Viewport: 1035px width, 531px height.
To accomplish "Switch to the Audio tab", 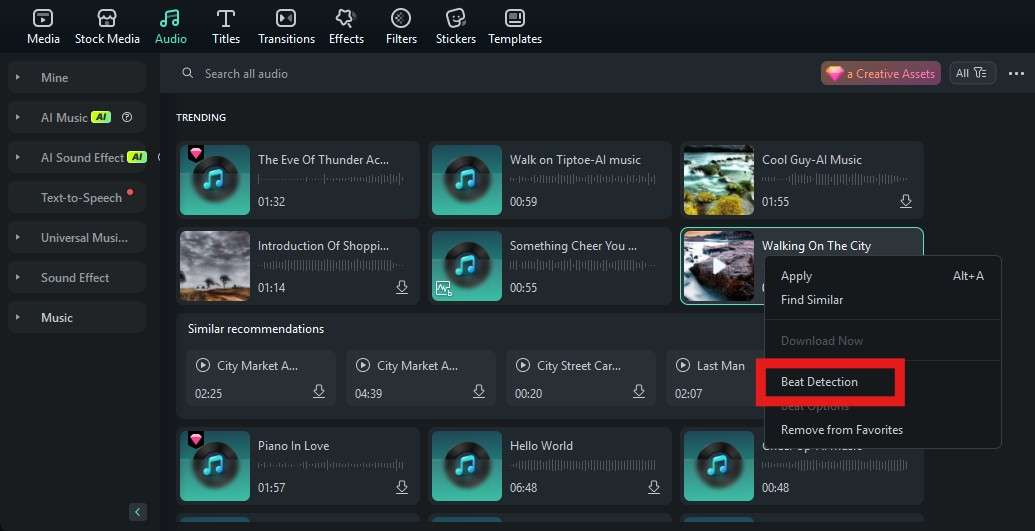I will 170,27.
